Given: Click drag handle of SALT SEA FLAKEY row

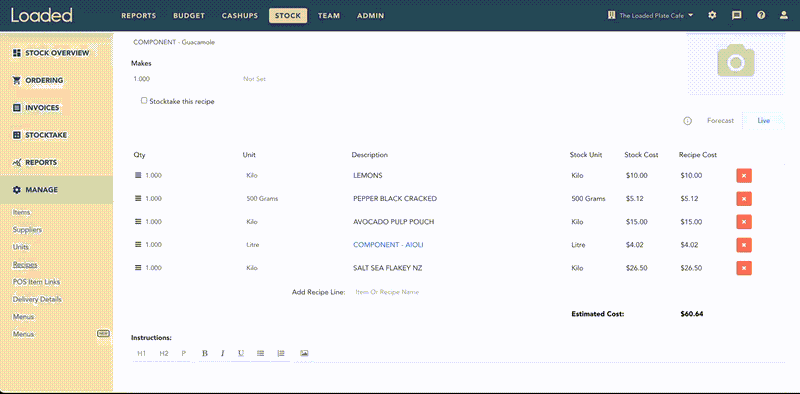Looking at the screenshot, I should [x=138, y=268].
